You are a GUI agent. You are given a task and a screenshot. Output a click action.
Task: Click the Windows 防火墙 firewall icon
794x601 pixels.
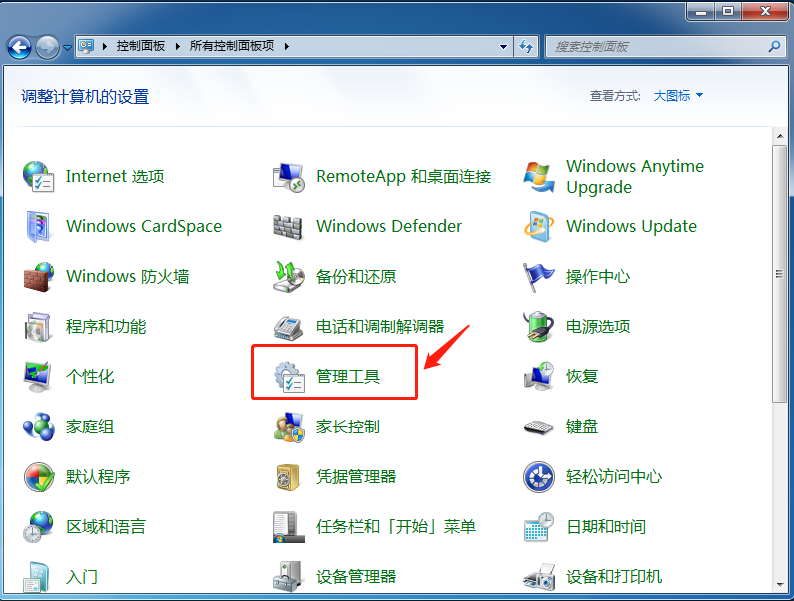click(38, 277)
